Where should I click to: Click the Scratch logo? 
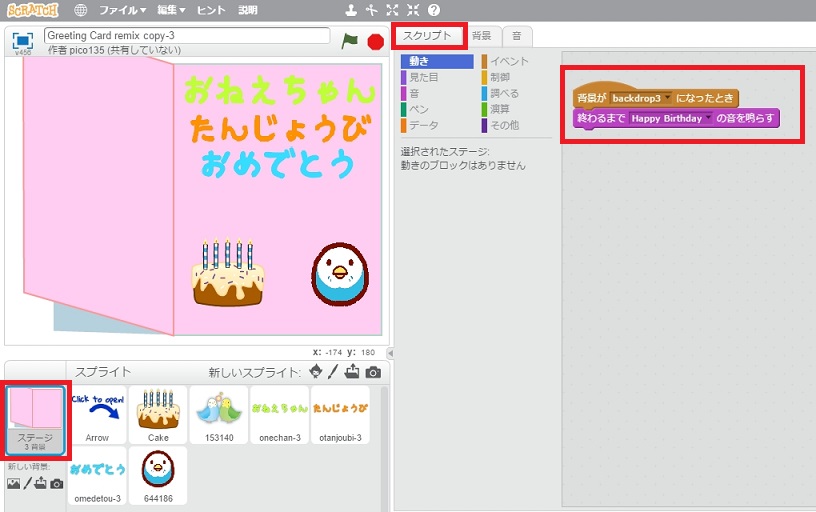32,10
